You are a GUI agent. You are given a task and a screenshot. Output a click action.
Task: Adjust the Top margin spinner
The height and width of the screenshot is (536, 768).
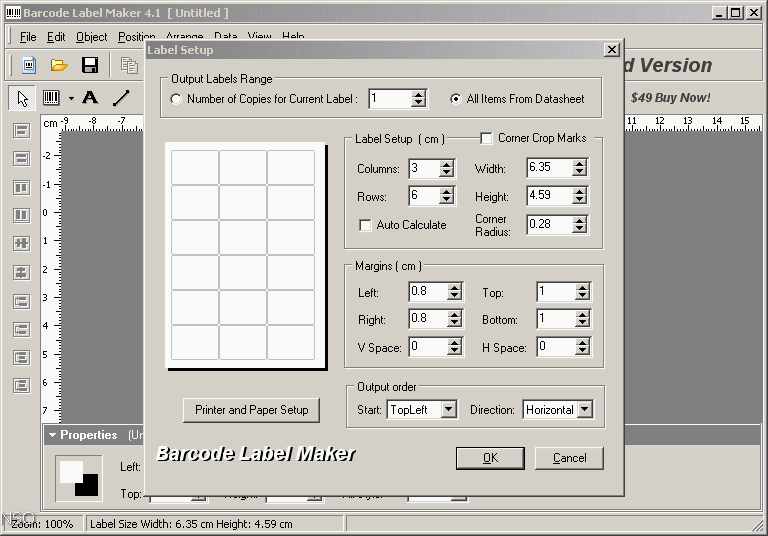582,292
